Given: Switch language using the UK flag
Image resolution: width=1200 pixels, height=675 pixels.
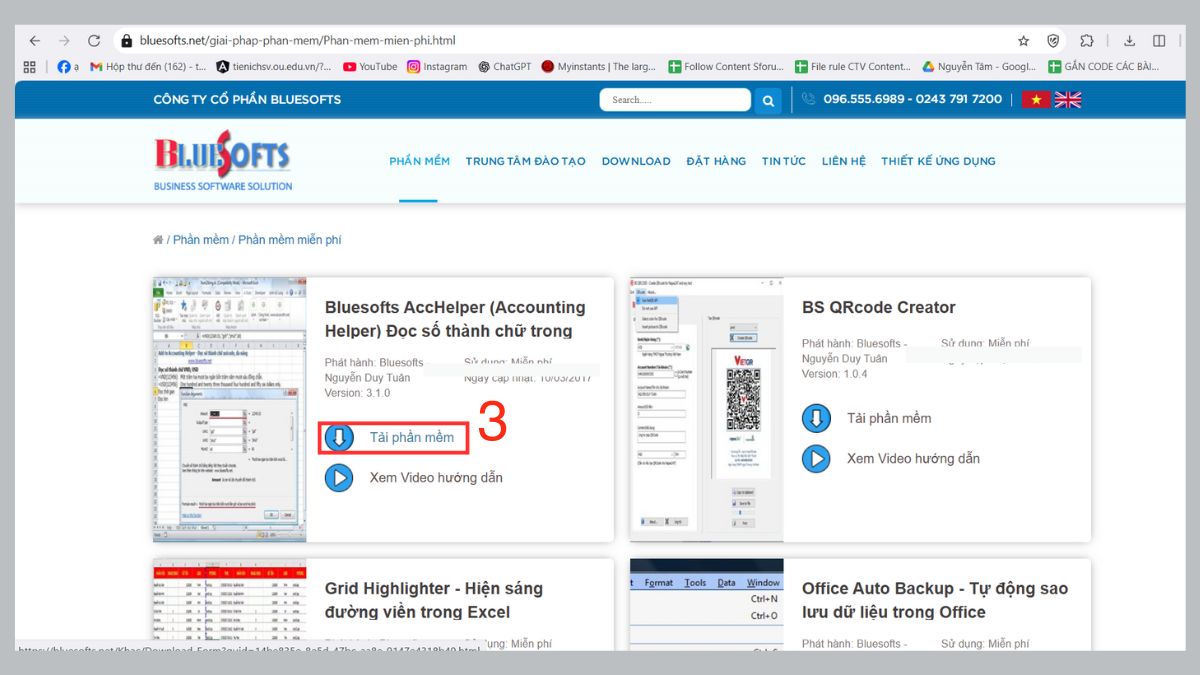Looking at the screenshot, I should pyautogui.click(x=1068, y=100).
